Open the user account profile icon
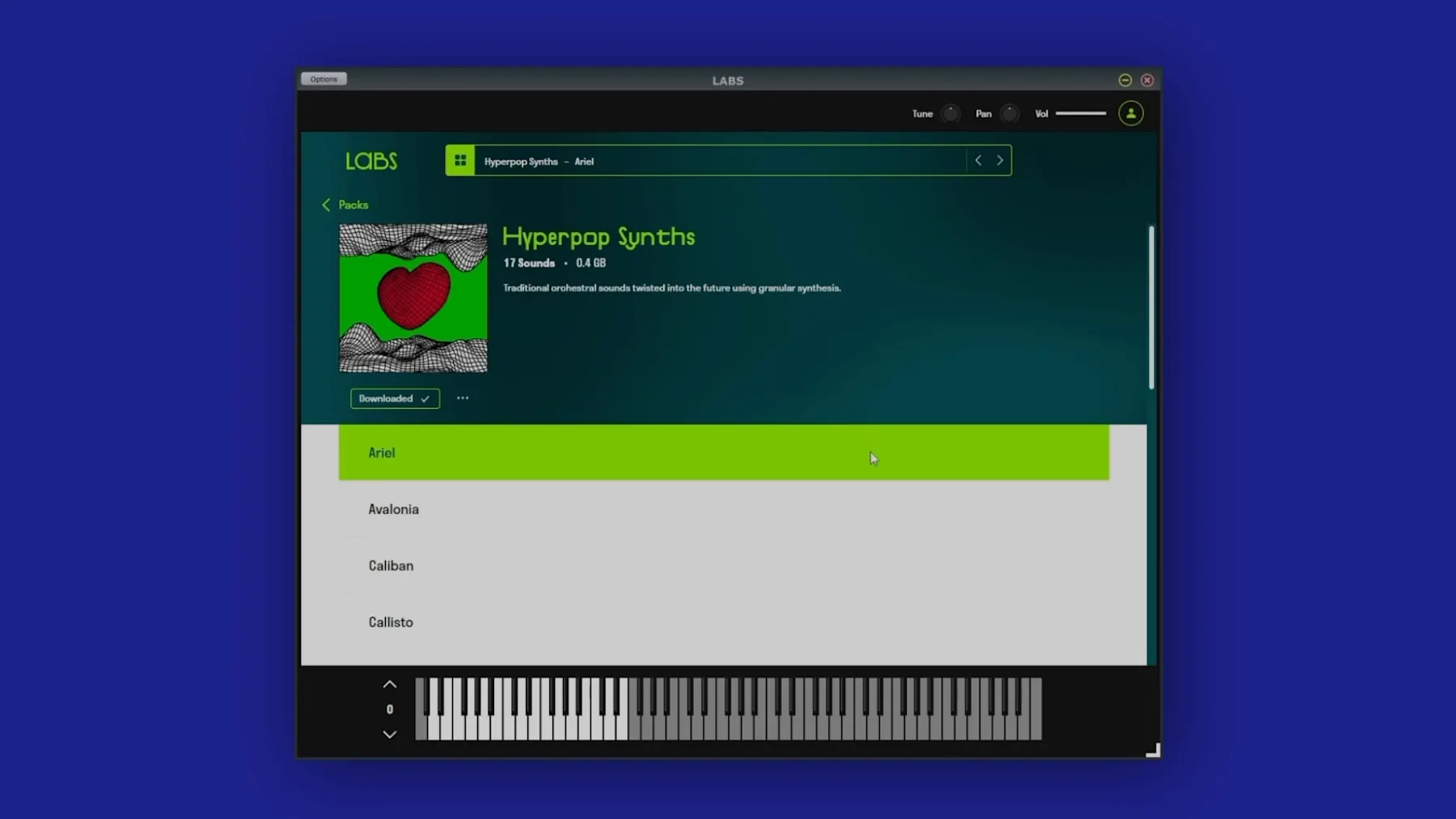The height and width of the screenshot is (819, 1456). pyautogui.click(x=1131, y=114)
